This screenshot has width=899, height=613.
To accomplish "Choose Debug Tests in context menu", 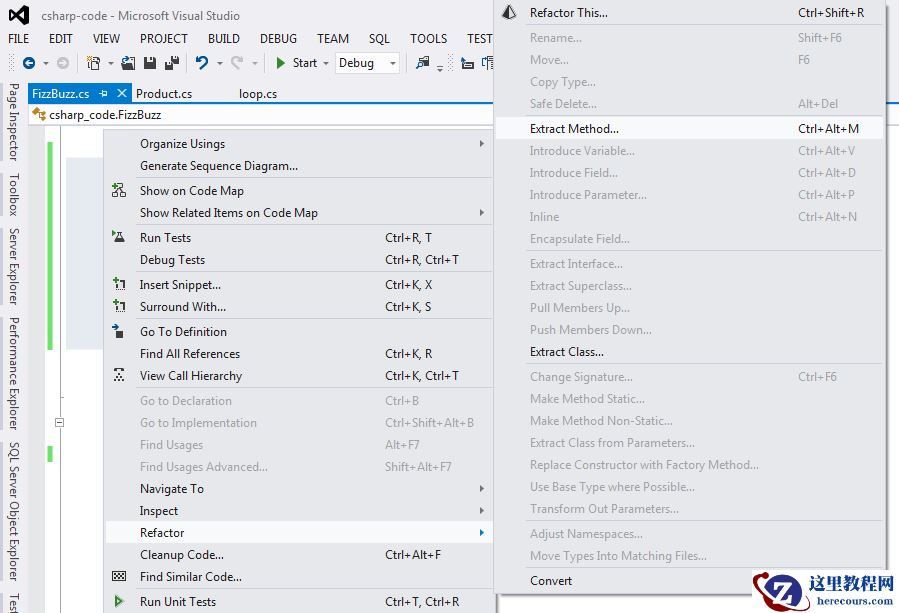I will click(299, 260).
